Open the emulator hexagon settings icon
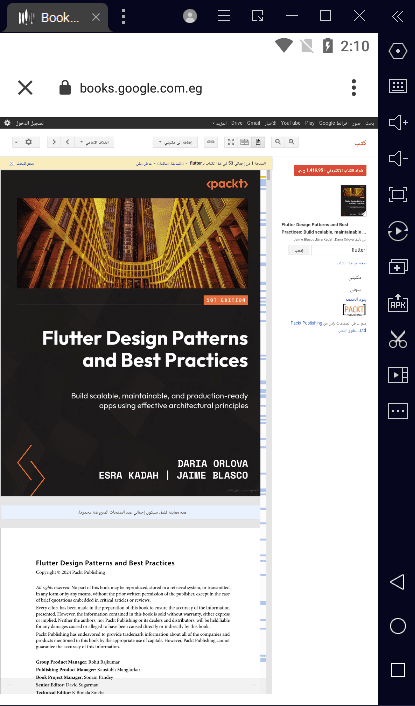Image resolution: width=415 pixels, height=706 pixels. click(398, 51)
